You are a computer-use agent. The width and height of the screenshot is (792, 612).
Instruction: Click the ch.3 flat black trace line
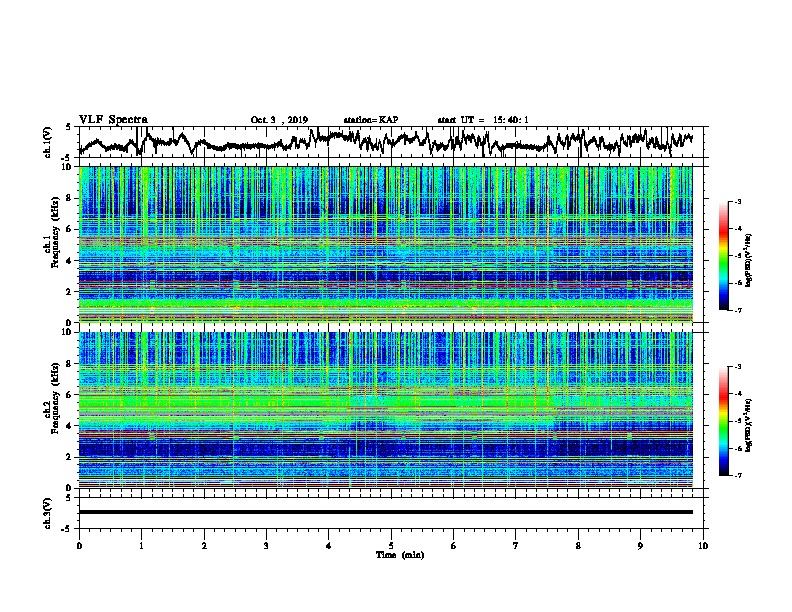[x=386, y=512]
